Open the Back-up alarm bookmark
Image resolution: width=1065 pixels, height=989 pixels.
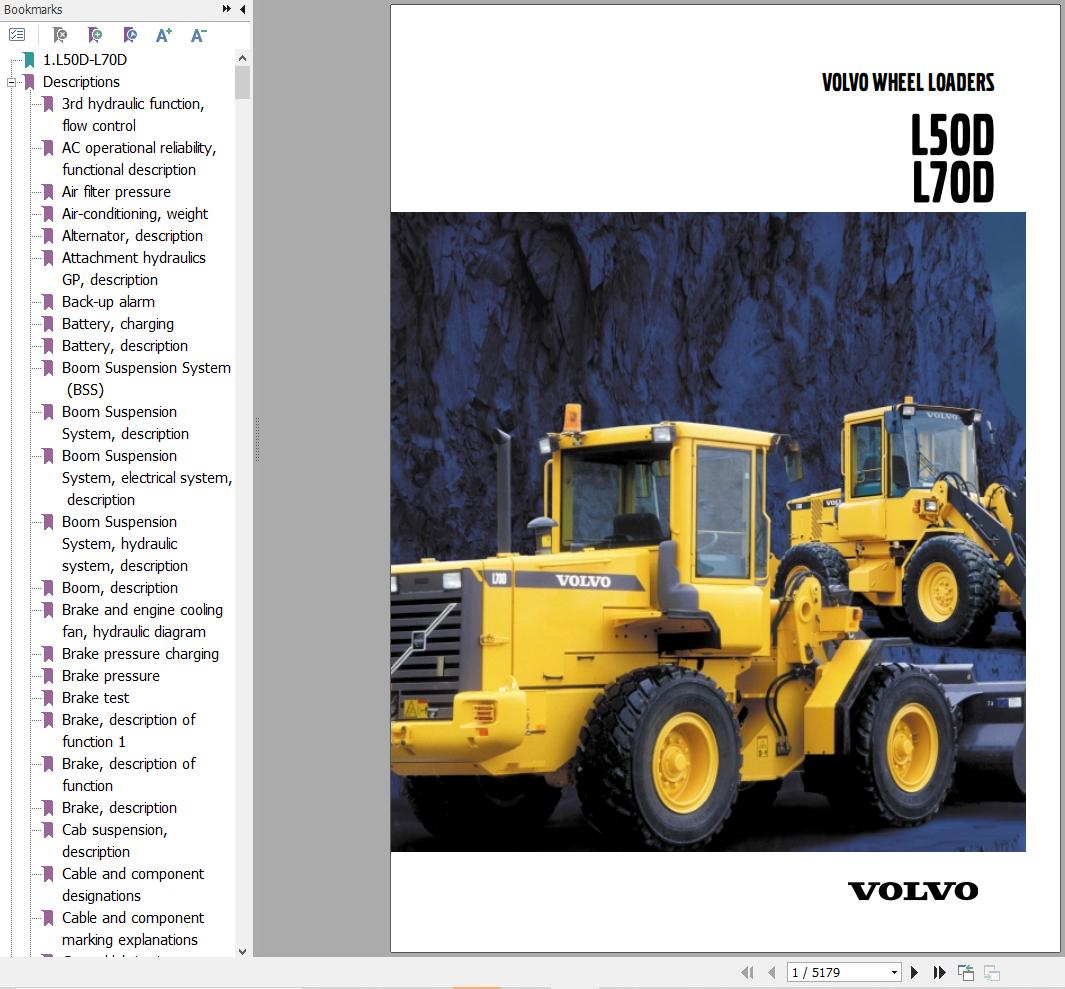point(110,301)
